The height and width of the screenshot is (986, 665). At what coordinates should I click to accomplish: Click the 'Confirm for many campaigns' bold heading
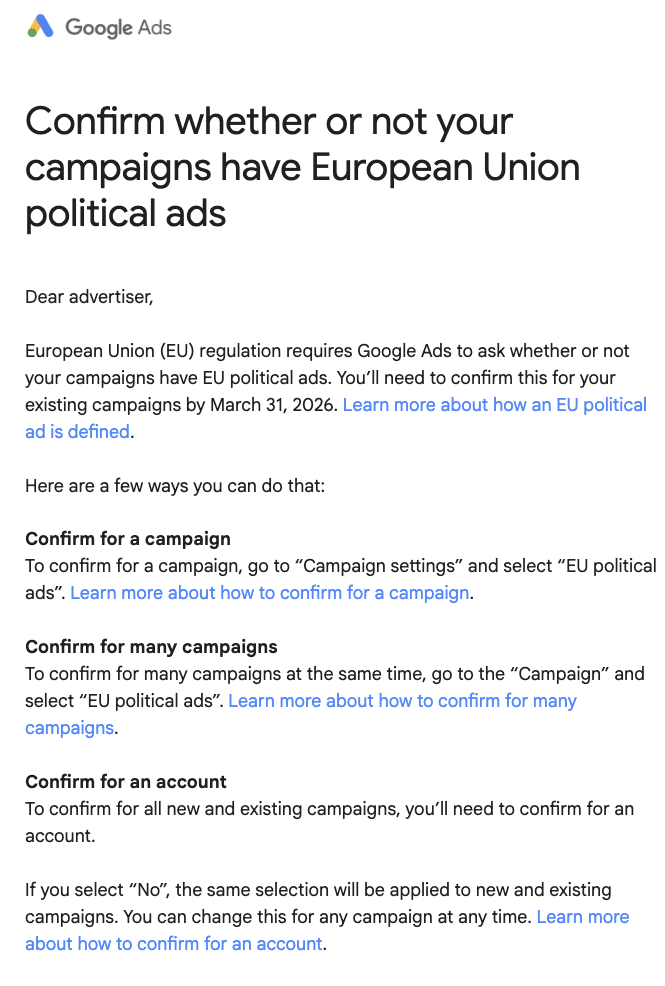[x=151, y=646]
